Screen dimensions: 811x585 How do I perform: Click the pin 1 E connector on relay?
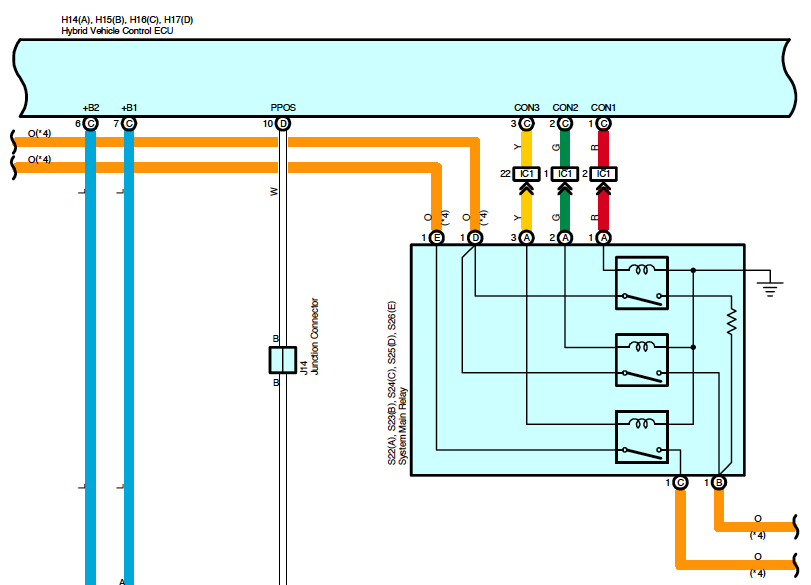pyautogui.click(x=437, y=237)
